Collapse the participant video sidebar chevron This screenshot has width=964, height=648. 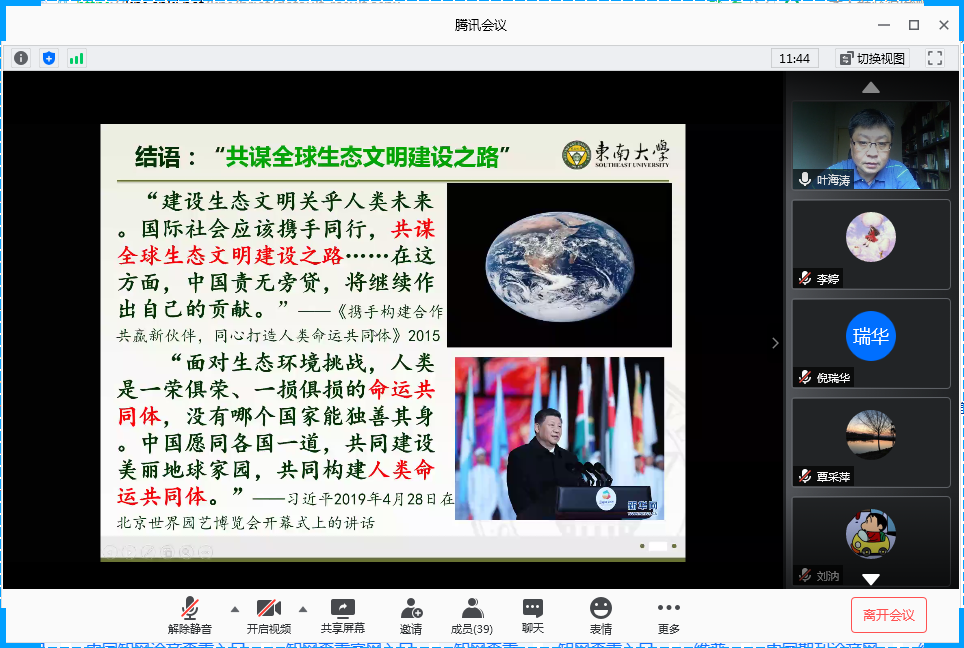point(775,343)
